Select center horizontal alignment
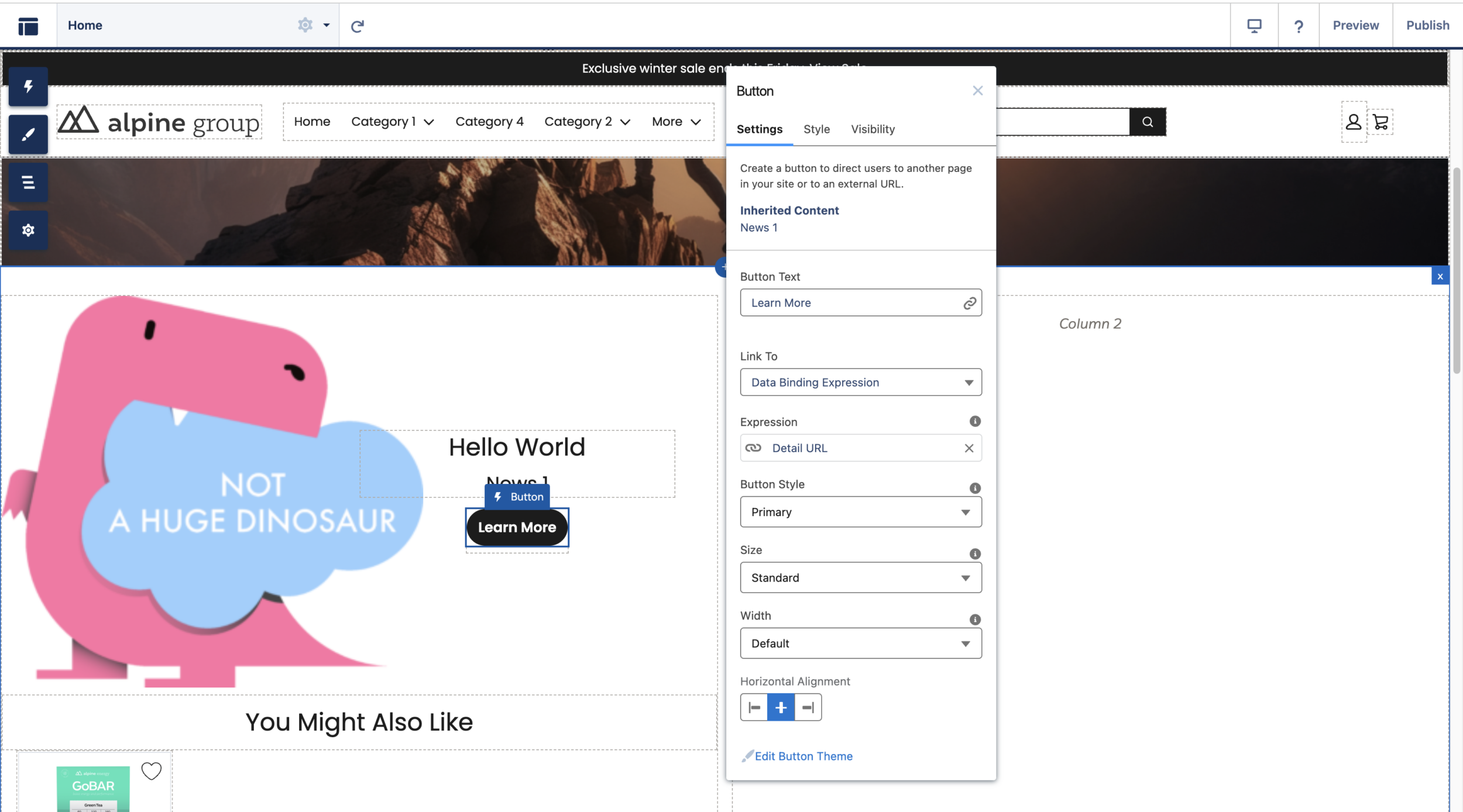The height and width of the screenshot is (812, 1463). (x=781, y=708)
